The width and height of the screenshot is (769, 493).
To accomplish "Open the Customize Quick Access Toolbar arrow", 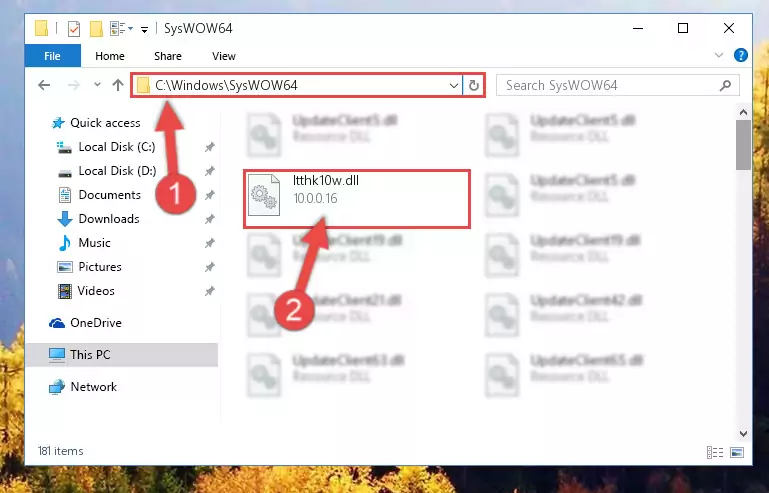I will (x=144, y=30).
